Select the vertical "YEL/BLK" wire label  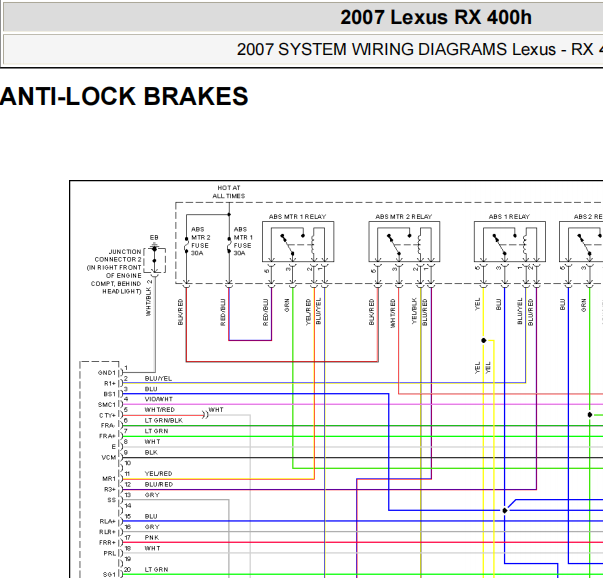(x=414, y=311)
